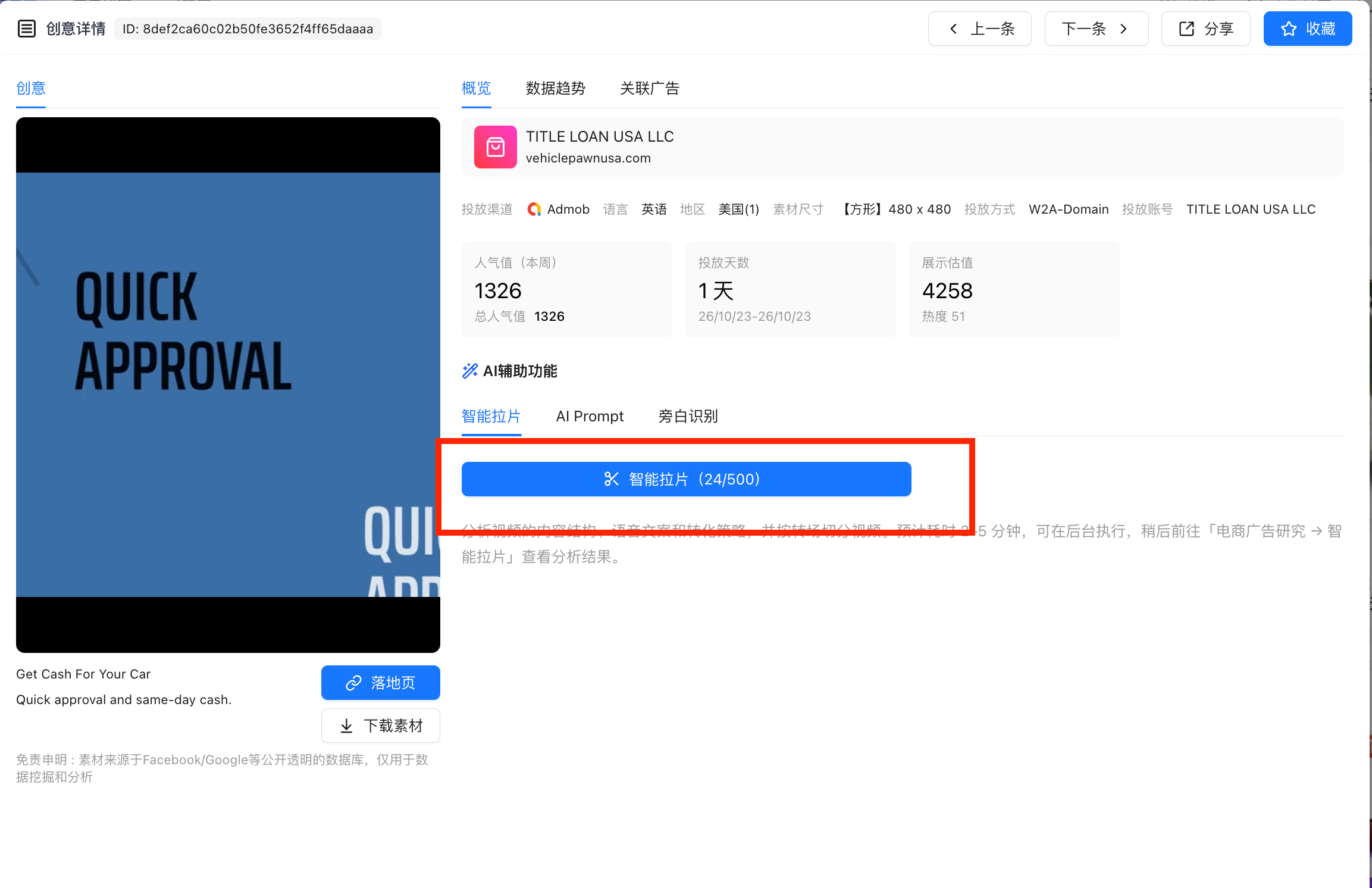Click the Admob channel logo icon
Image resolution: width=1372 pixels, height=888 pixels.
[x=534, y=210]
